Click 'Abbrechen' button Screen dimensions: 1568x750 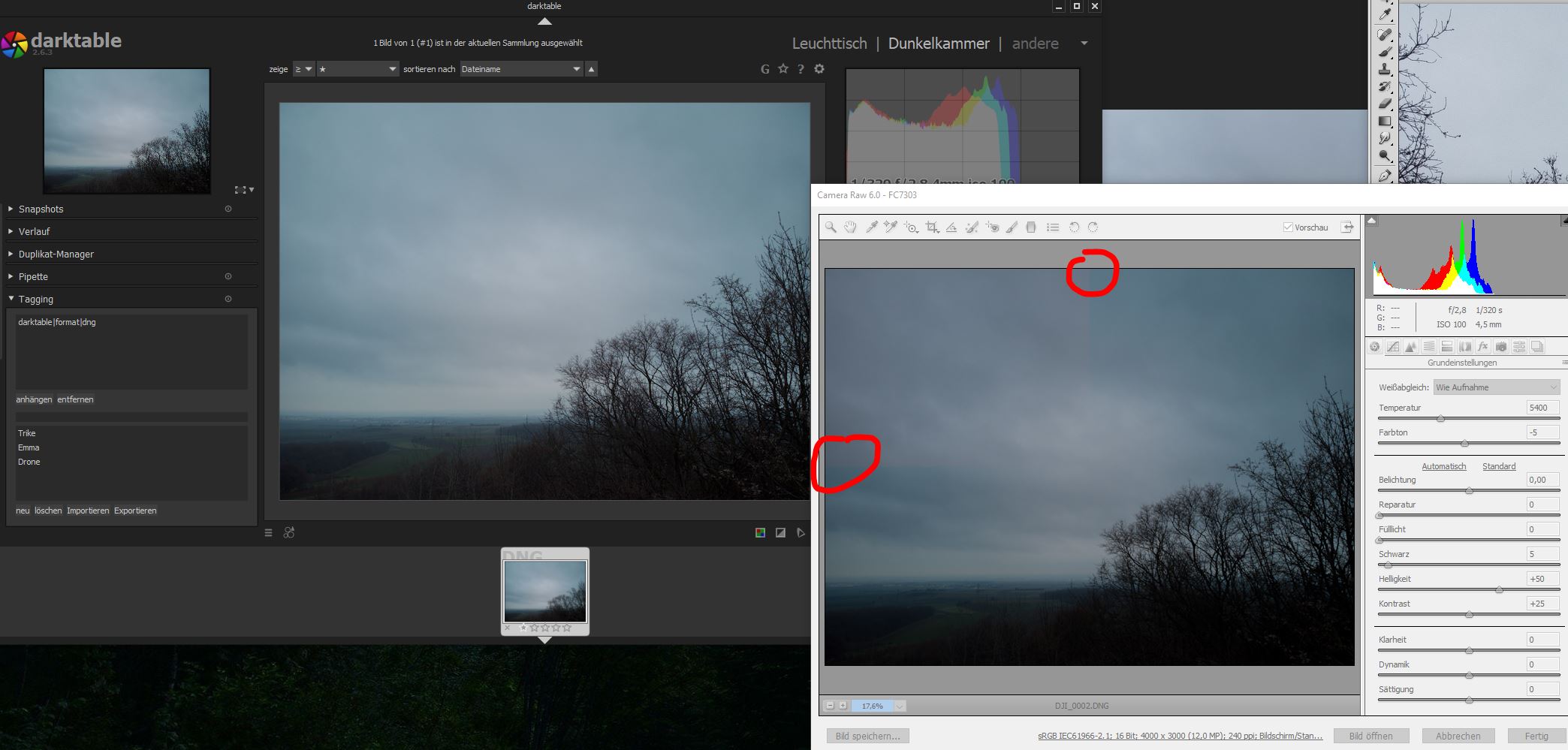1458,736
